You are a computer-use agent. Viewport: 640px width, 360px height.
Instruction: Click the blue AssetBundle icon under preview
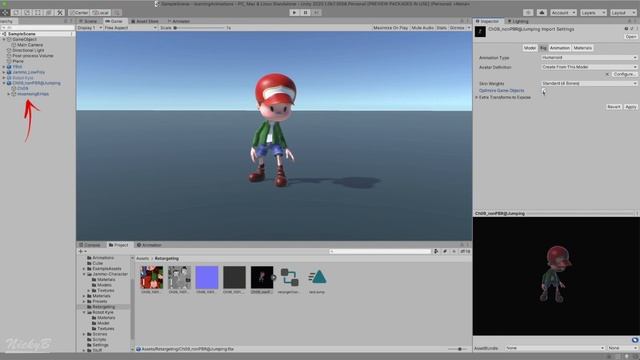coord(635,340)
